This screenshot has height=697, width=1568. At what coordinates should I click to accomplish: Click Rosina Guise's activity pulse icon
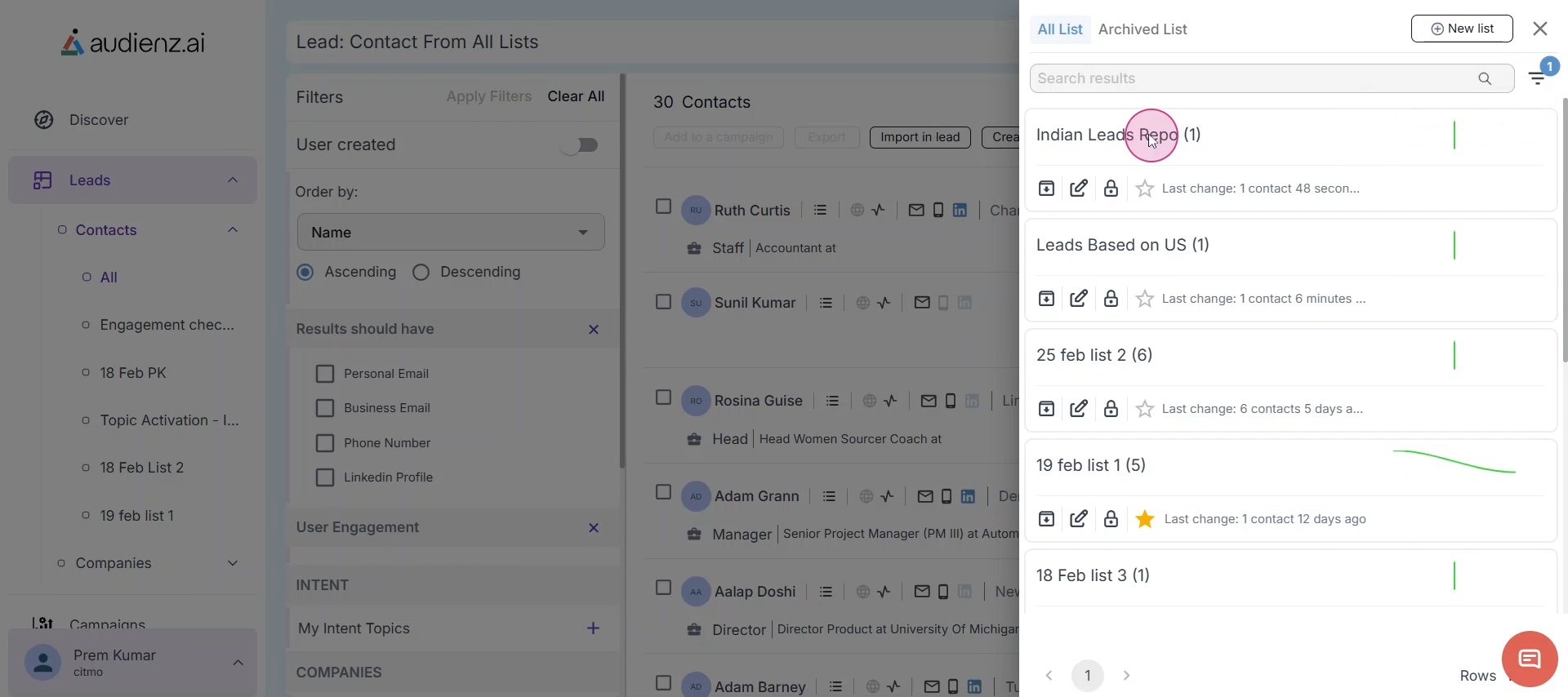pos(891,401)
